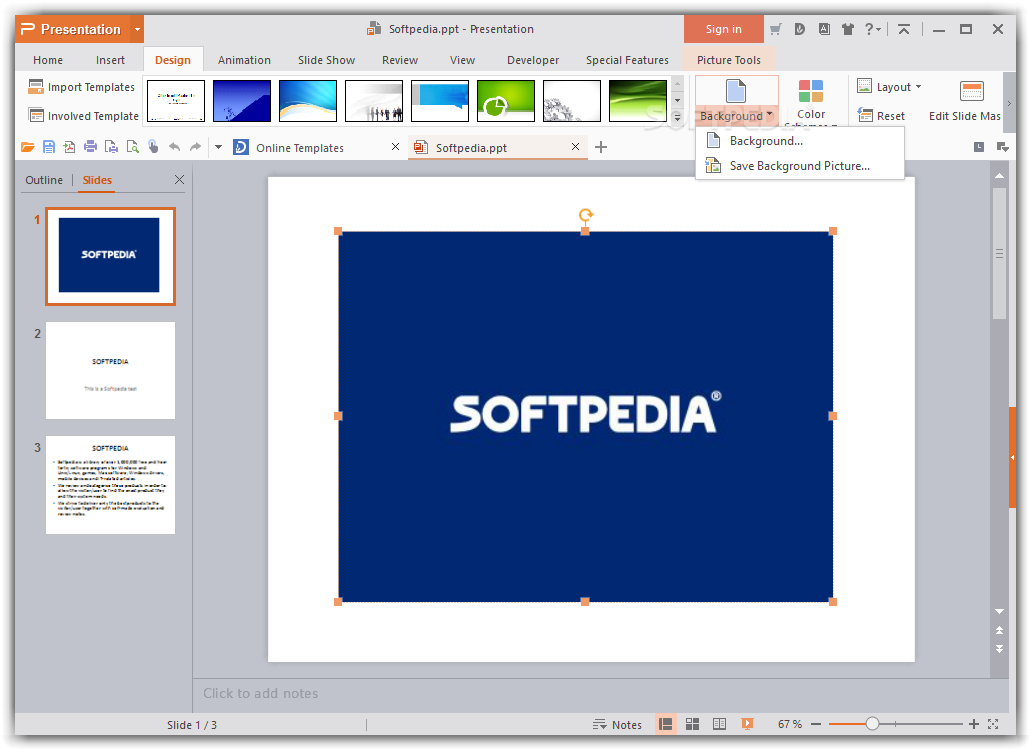The height and width of the screenshot is (750, 1031).
Task: Open the Animation ribbon tab
Action: tap(244, 60)
